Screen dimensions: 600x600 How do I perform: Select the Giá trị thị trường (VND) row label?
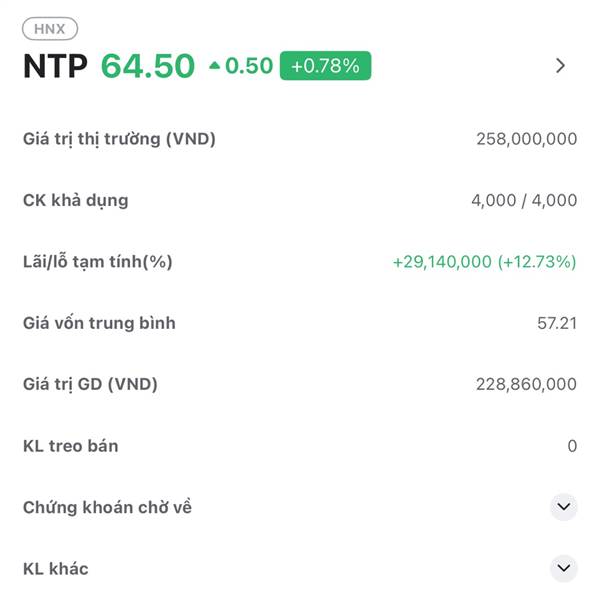(x=119, y=139)
